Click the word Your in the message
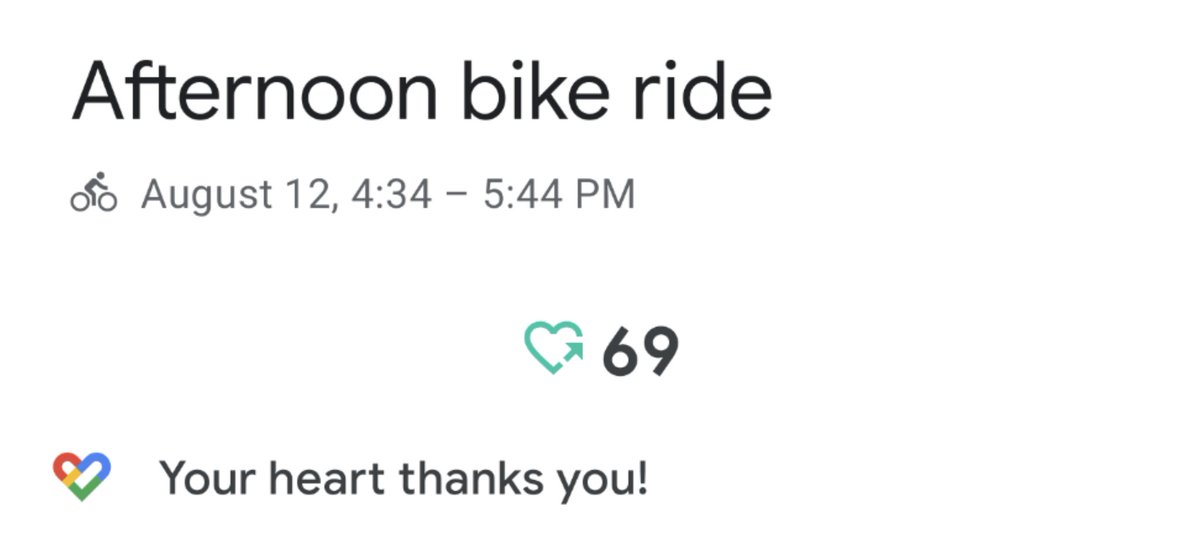 coord(205,478)
